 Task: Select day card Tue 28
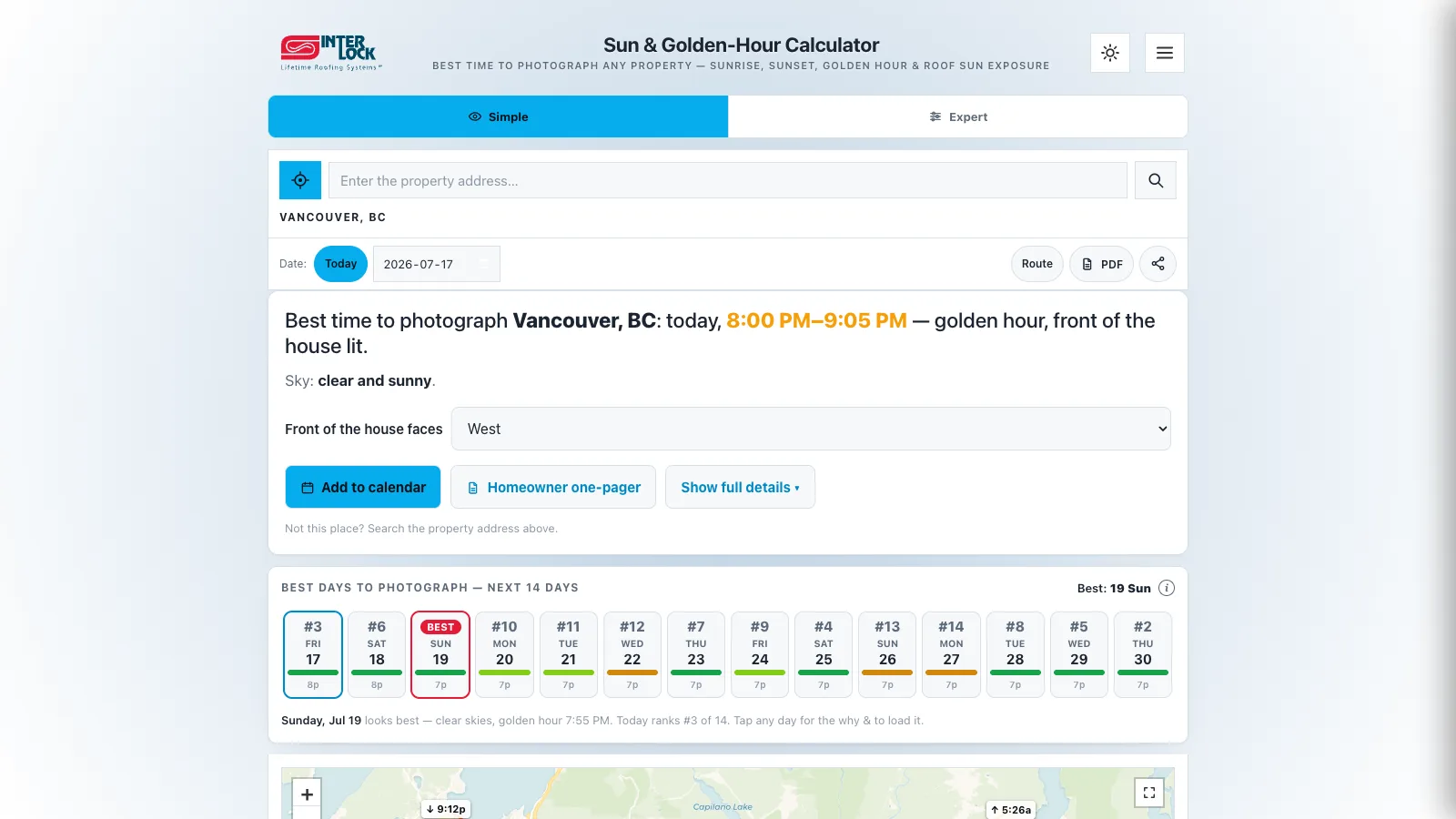pos(1016,654)
